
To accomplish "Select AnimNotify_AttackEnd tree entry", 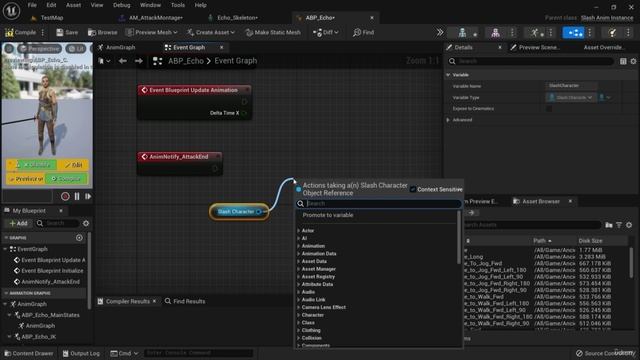I will click(50, 282).
